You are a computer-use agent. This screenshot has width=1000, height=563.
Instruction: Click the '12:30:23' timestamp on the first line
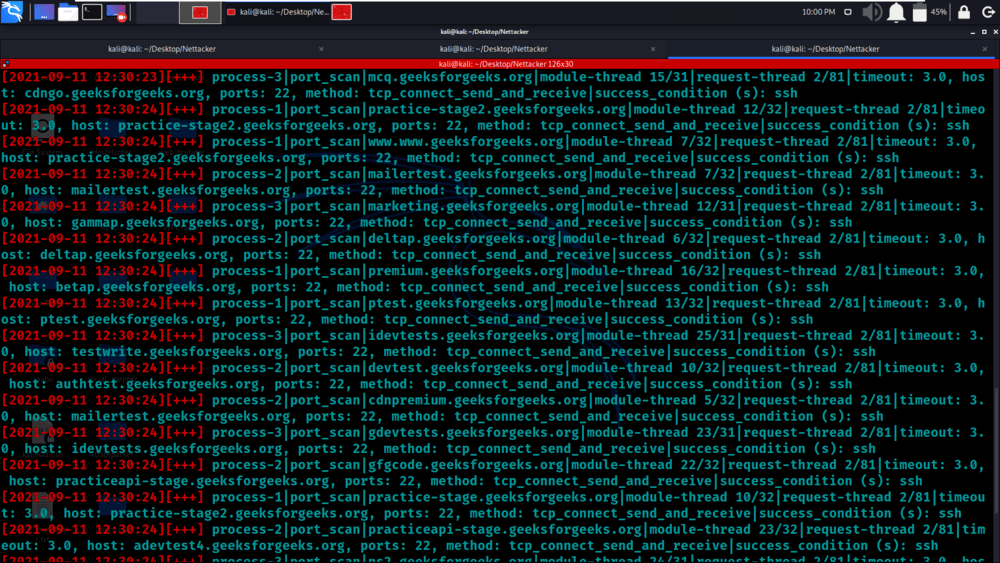coord(126,77)
